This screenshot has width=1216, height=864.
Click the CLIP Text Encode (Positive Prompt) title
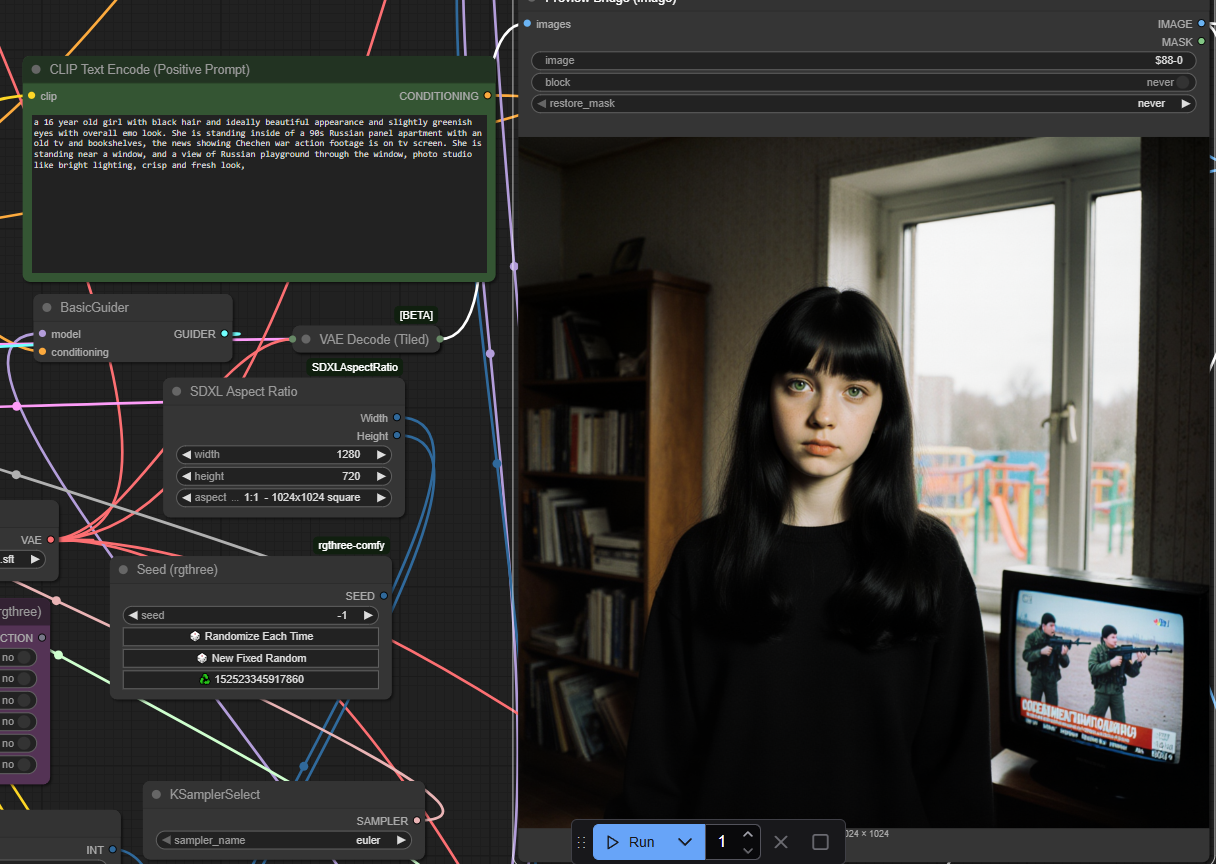point(150,69)
